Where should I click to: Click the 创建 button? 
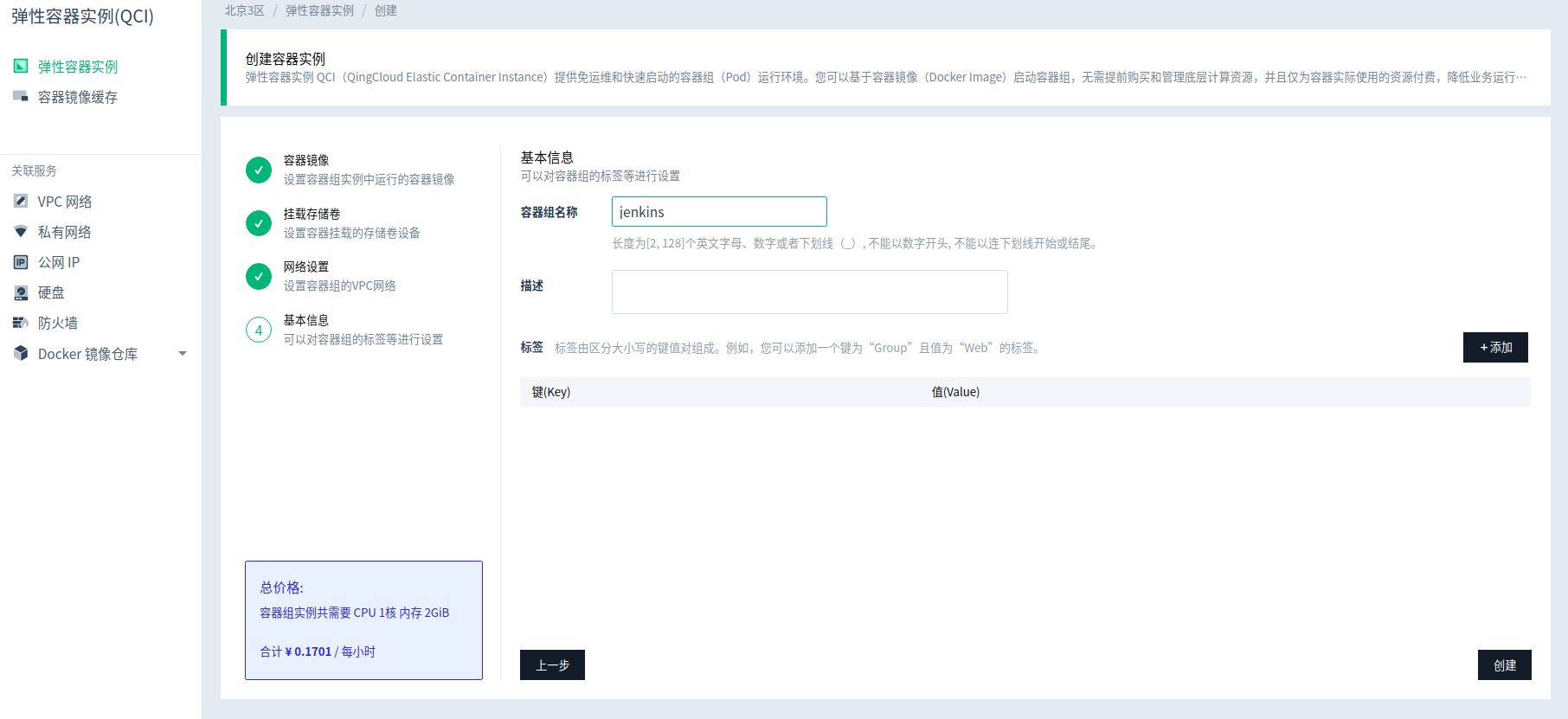coord(1505,664)
